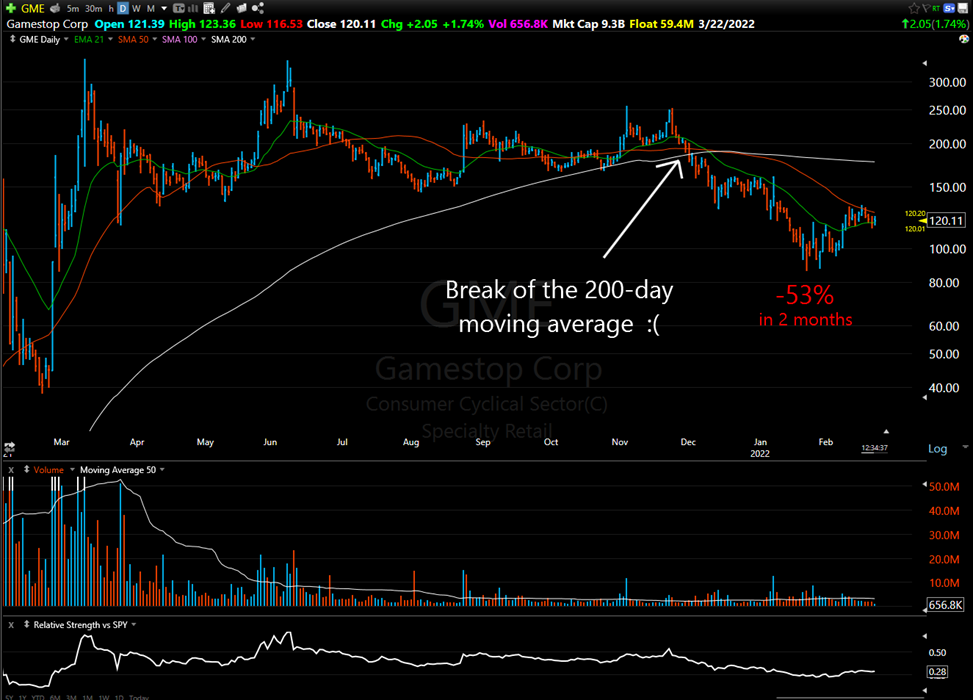This screenshot has width=973, height=700.
Task: Click the notes folder icon
Action: tap(242, 8)
